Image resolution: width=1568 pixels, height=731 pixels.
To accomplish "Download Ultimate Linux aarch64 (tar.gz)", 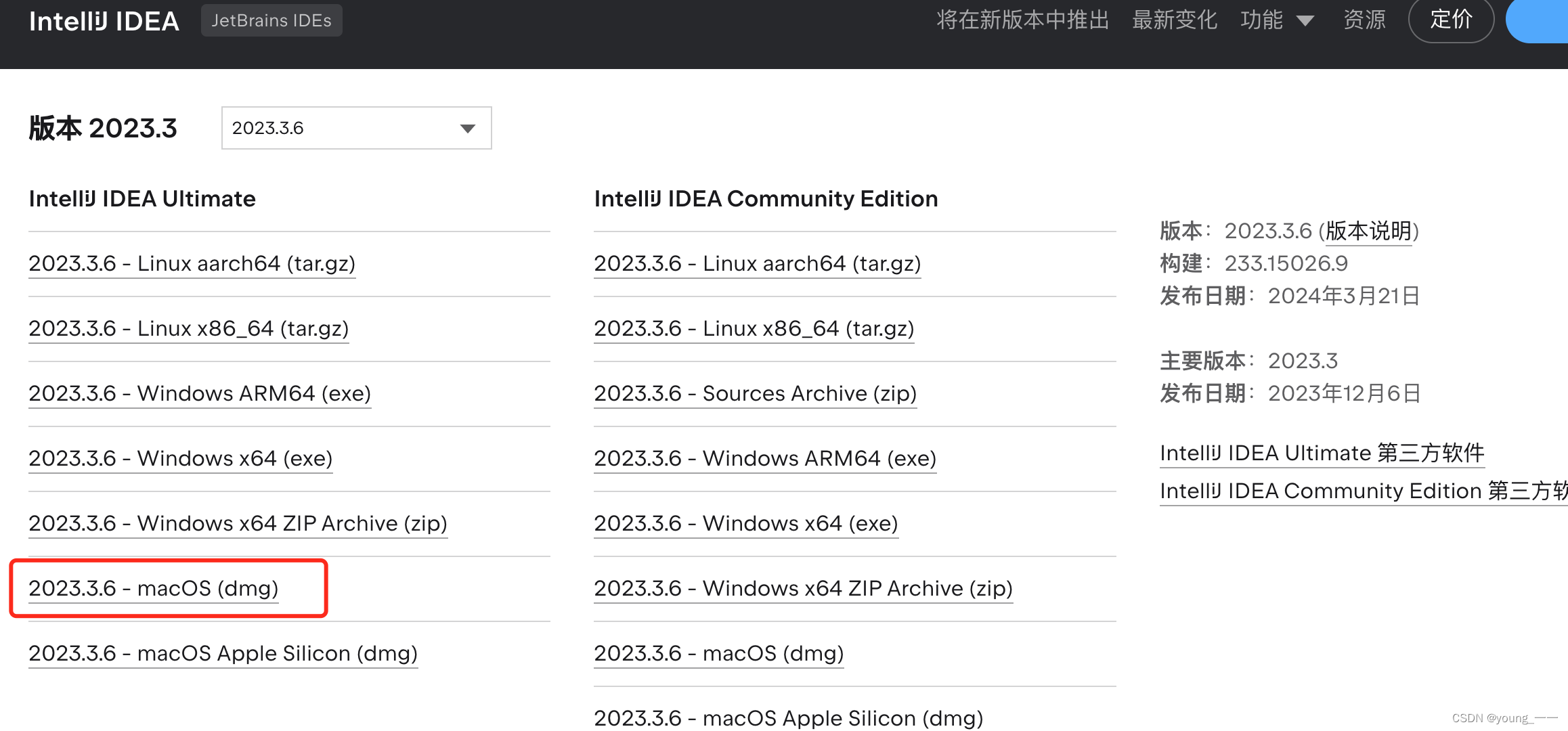I will 192,263.
